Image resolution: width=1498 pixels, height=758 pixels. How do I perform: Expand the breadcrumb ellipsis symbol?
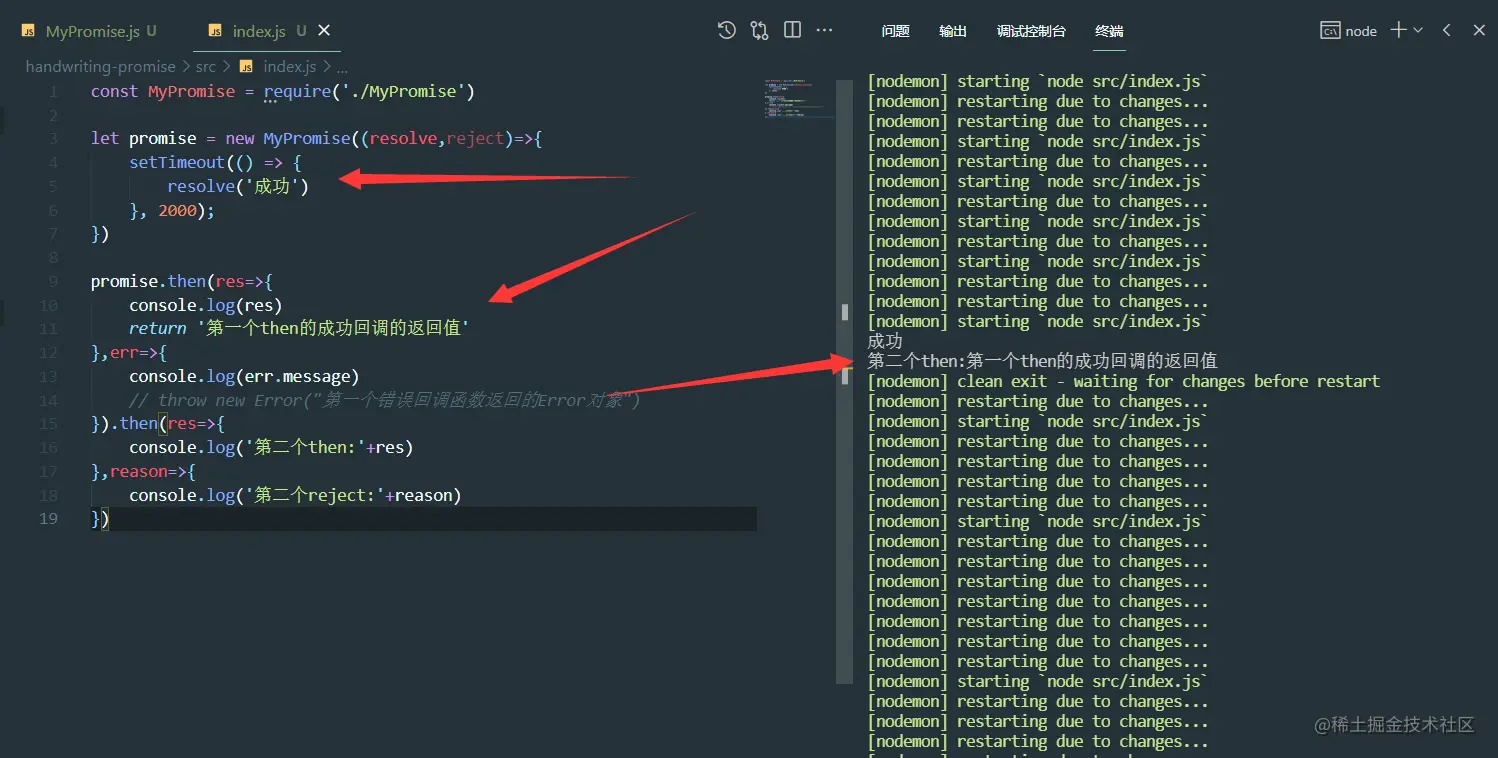coord(342,67)
